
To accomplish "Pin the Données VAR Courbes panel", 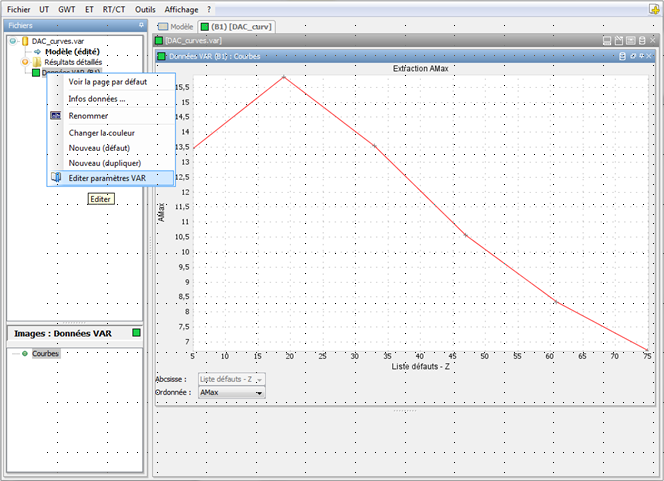I will click(x=642, y=56).
